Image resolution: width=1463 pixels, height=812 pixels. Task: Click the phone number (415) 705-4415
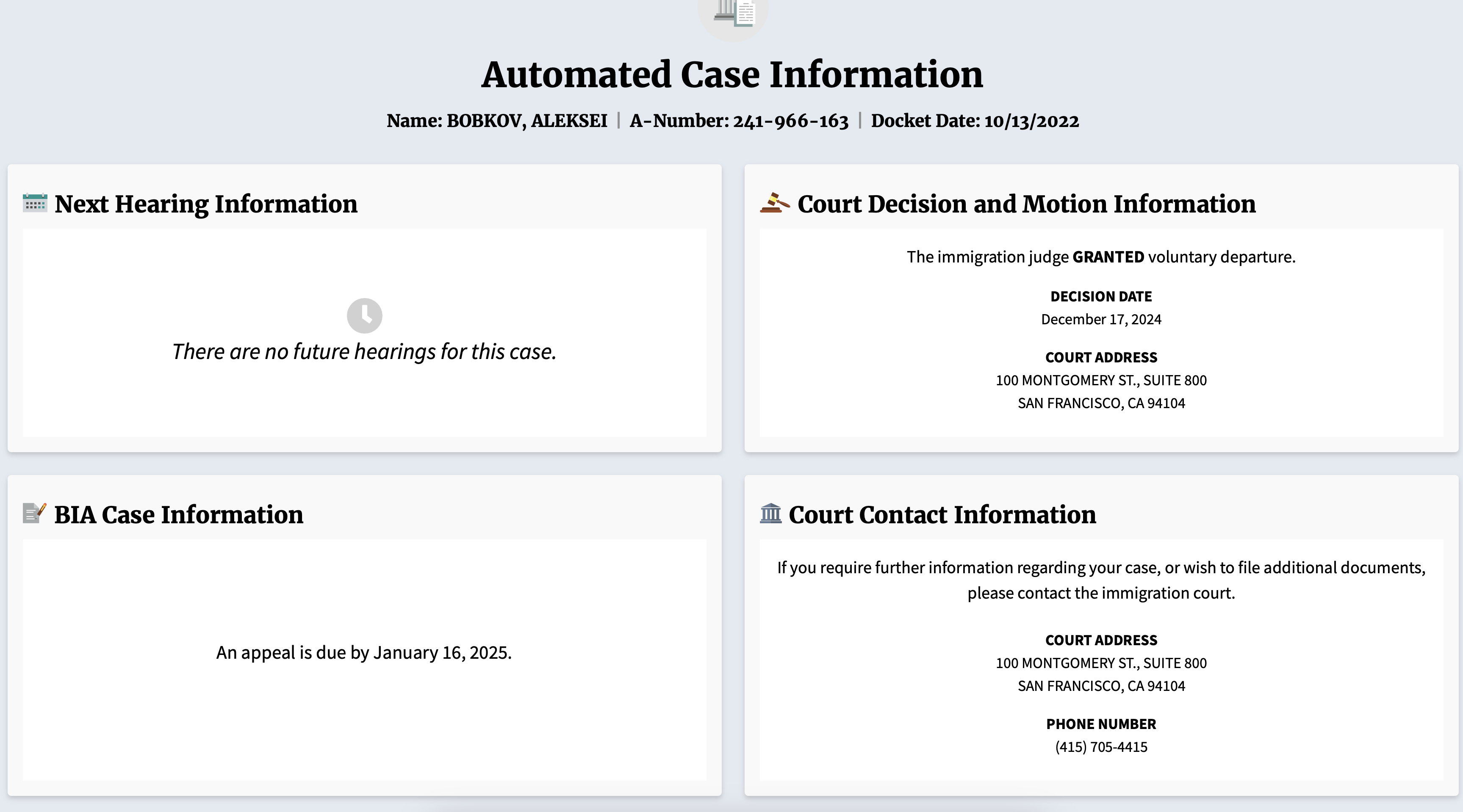point(1101,747)
